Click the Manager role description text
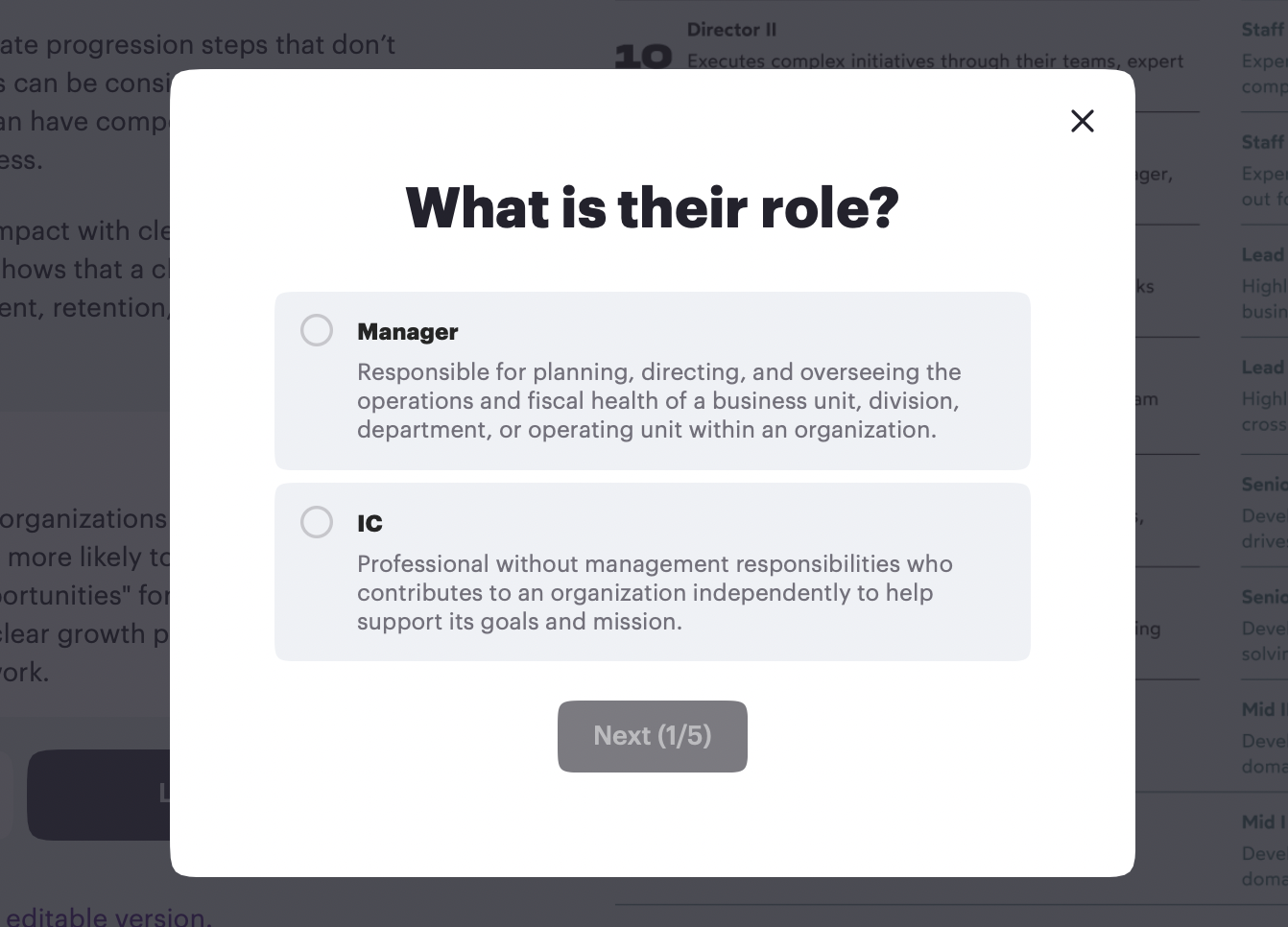The image size is (1288, 927). tap(658, 401)
